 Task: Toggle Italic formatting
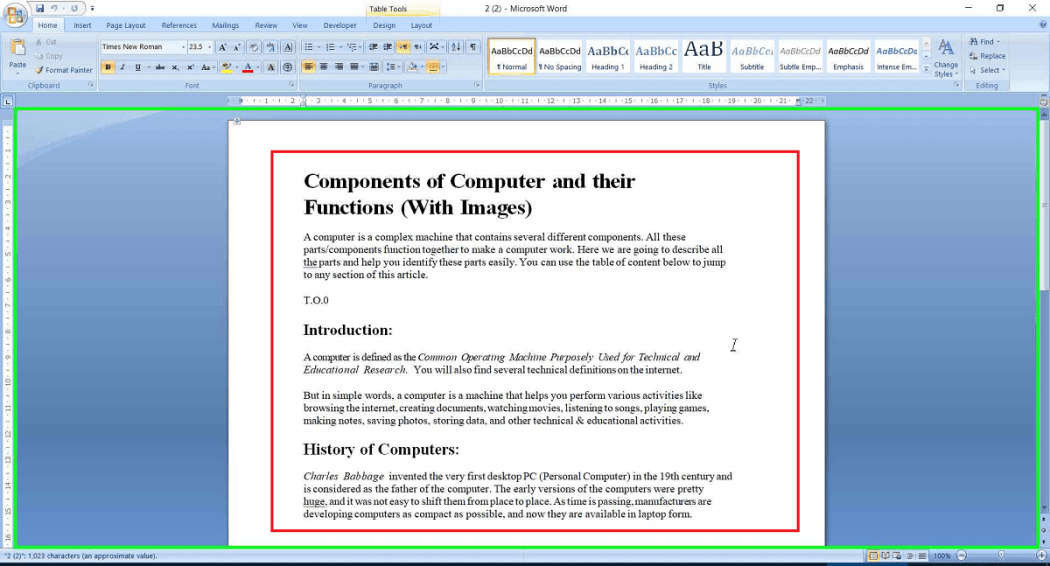tap(123, 67)
